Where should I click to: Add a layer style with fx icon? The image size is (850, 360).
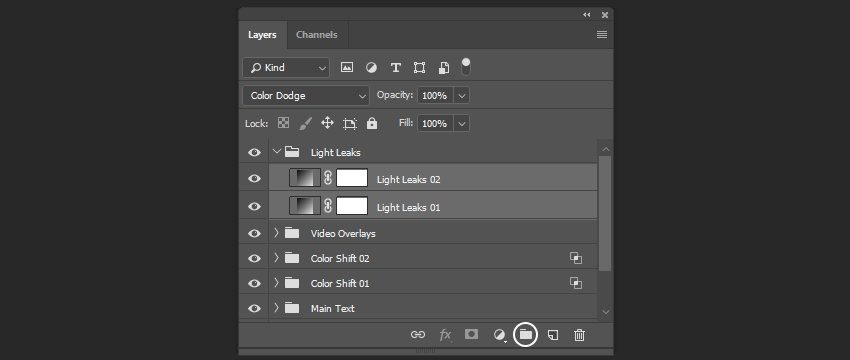(x=445, y=335)
